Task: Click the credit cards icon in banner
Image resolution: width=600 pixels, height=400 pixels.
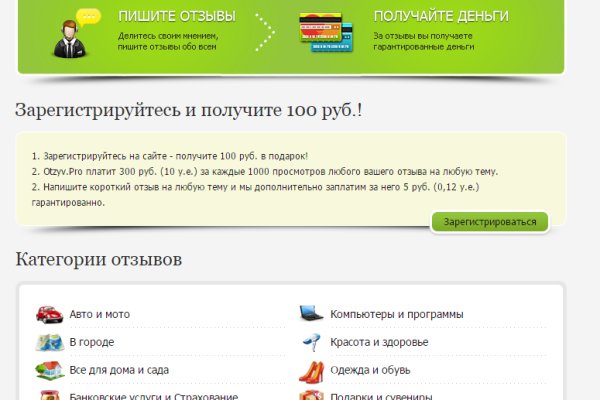Action: coord(322,34)
